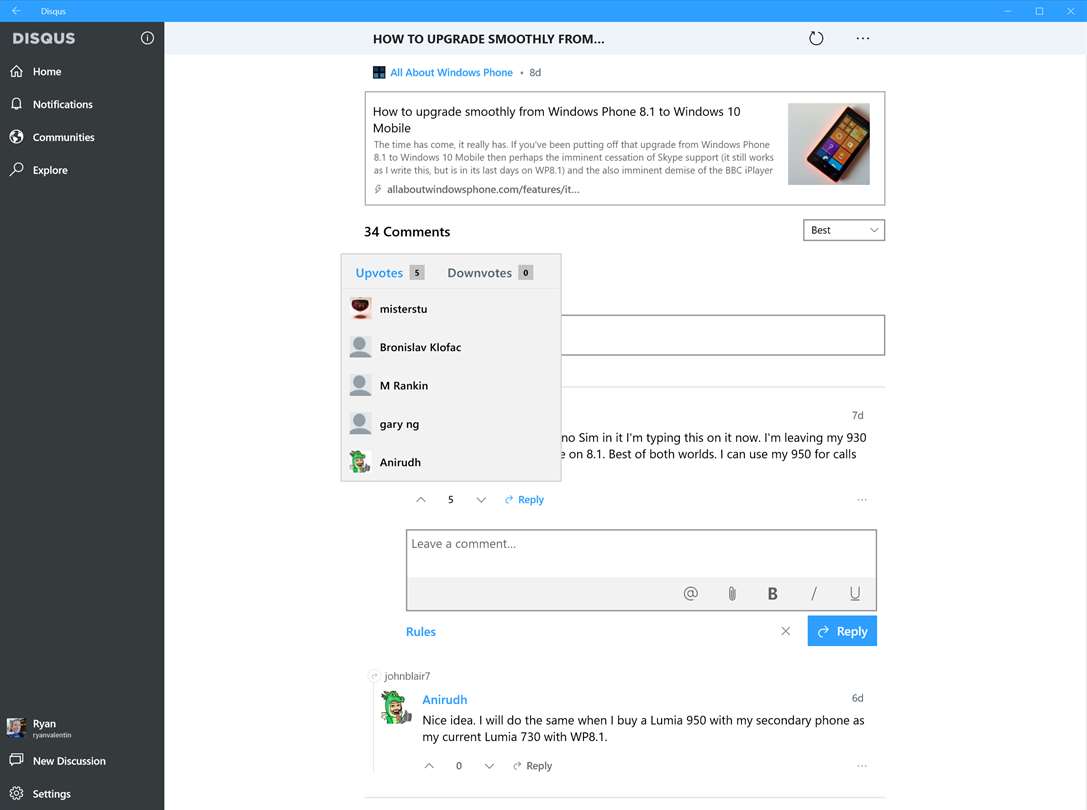Select M Rankin in upvoters list
The image size is (1087, 810).
[x=451, y=386]
